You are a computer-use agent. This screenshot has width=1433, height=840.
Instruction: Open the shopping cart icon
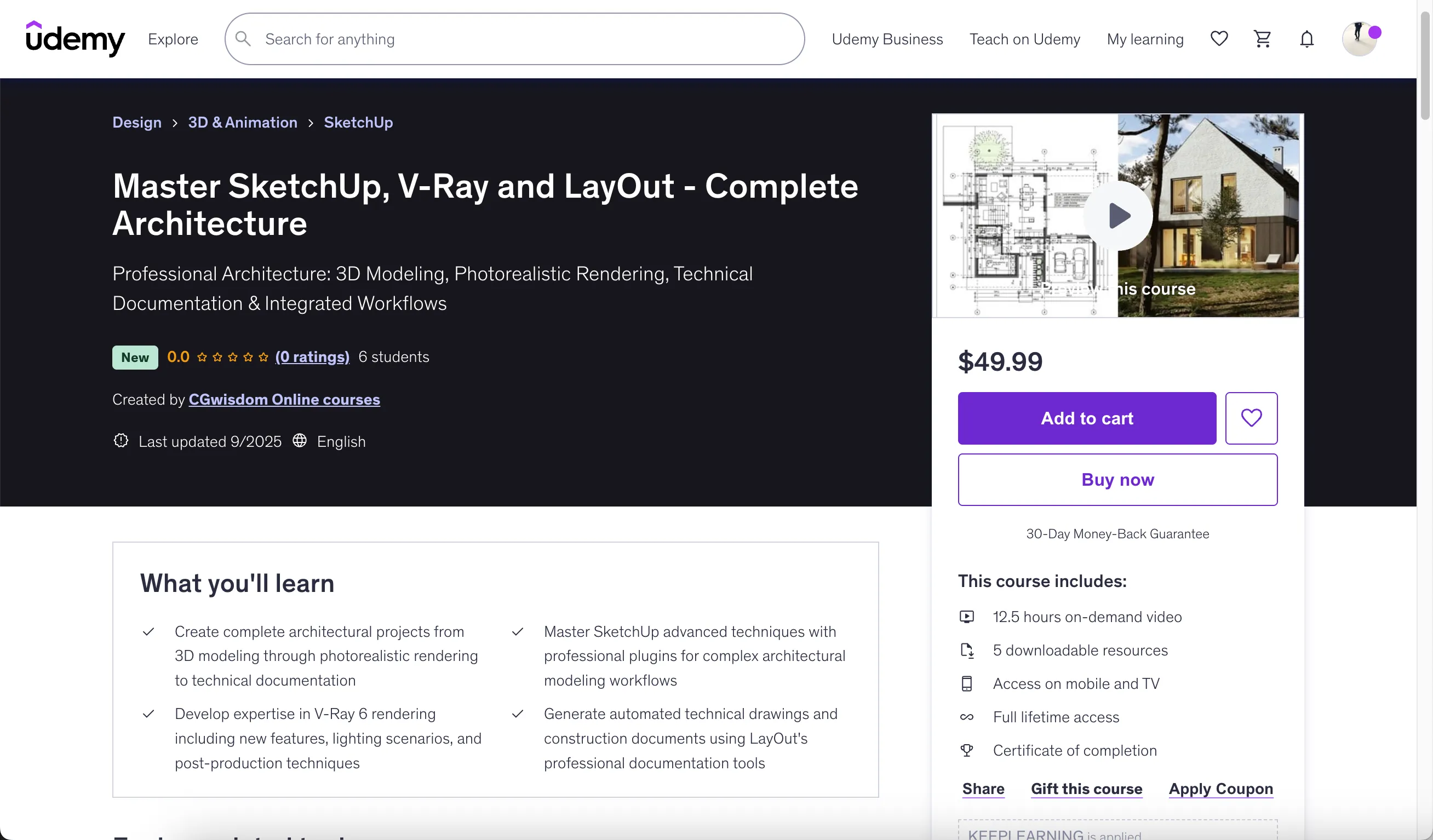[x=1262, y=39]
